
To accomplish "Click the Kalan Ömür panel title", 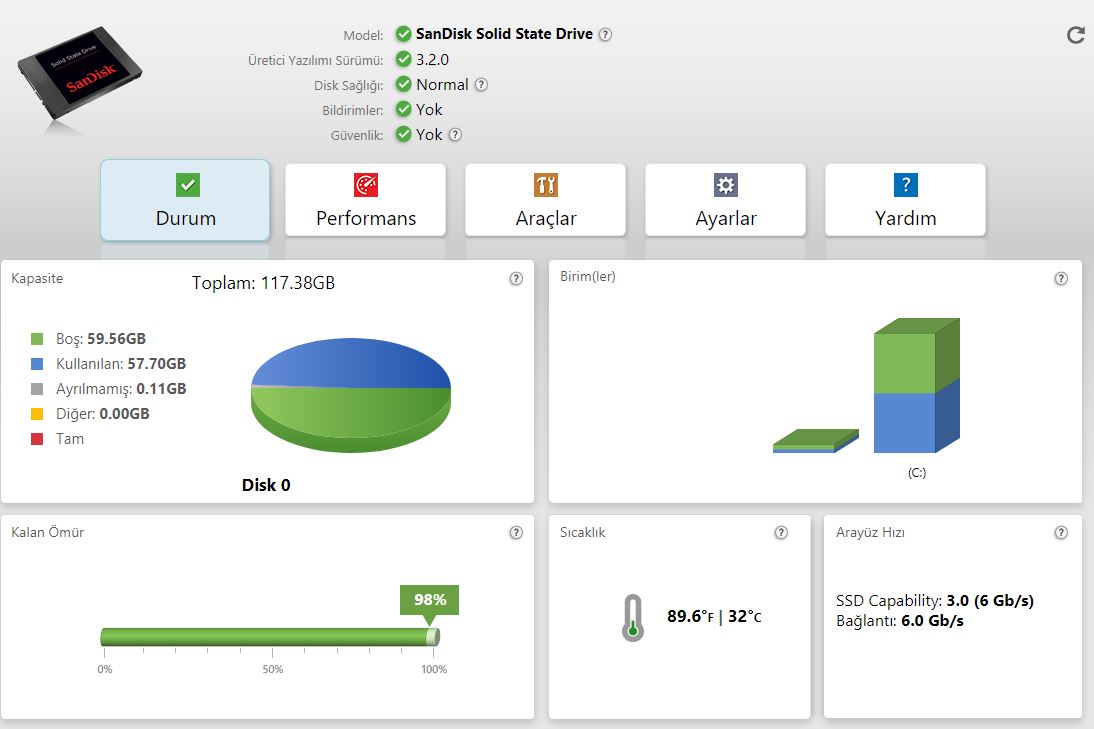I will [x=47, y=532].
